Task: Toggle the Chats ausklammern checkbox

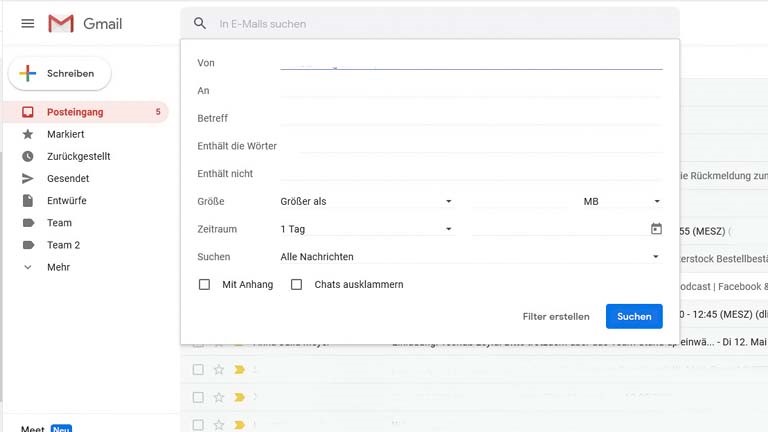Action: click(x=296, y=285)
